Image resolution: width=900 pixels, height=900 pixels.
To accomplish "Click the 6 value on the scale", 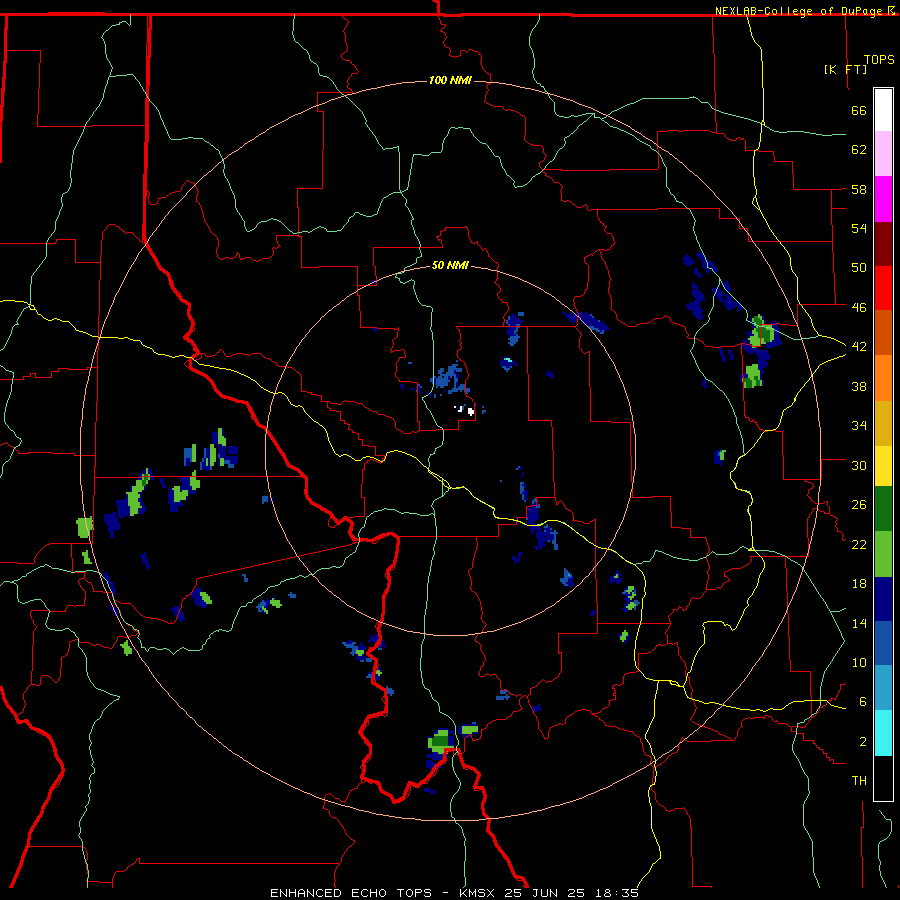I will coord(862,702).
